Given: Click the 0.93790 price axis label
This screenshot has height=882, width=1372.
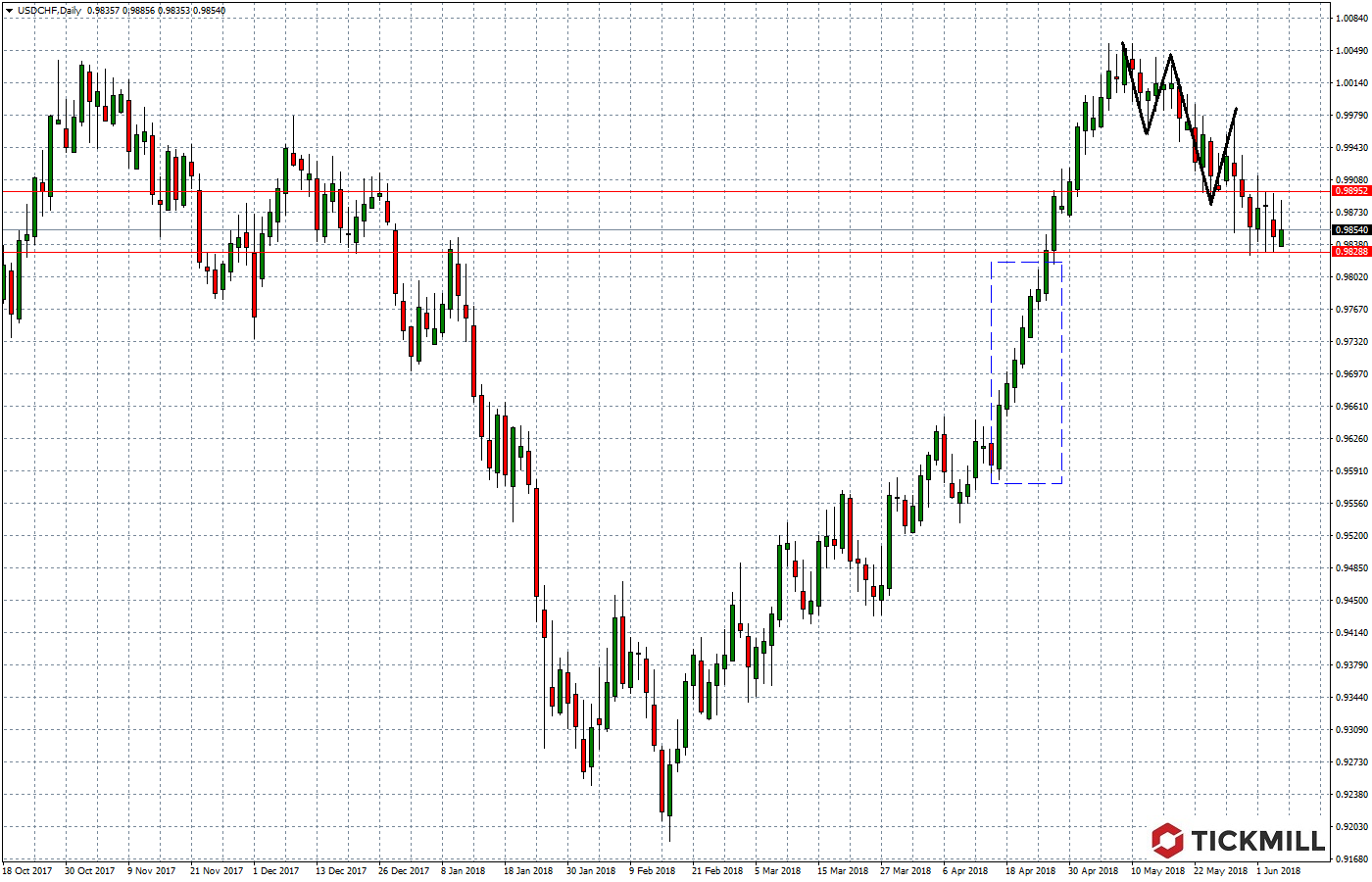Looking at the screenshot, I should pyautogui.click(x=1351, y=664).
